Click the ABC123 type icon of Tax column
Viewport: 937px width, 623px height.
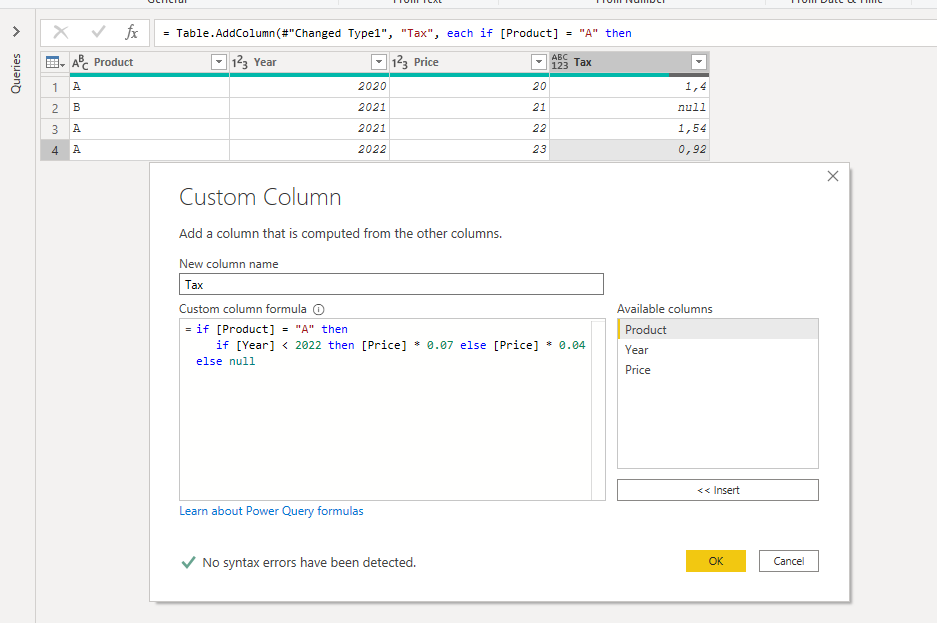(560, 62)
